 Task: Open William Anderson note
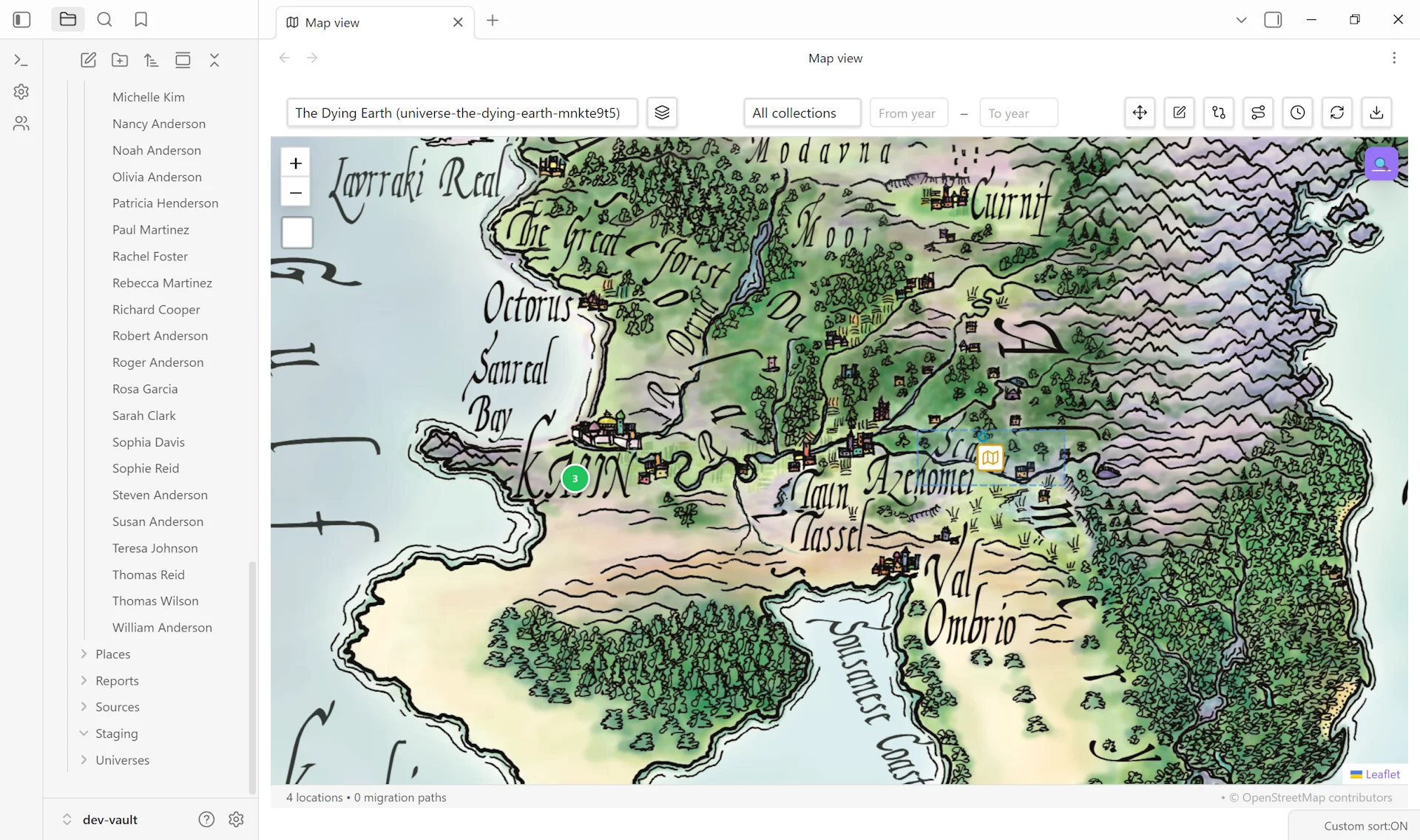[162, 627]
